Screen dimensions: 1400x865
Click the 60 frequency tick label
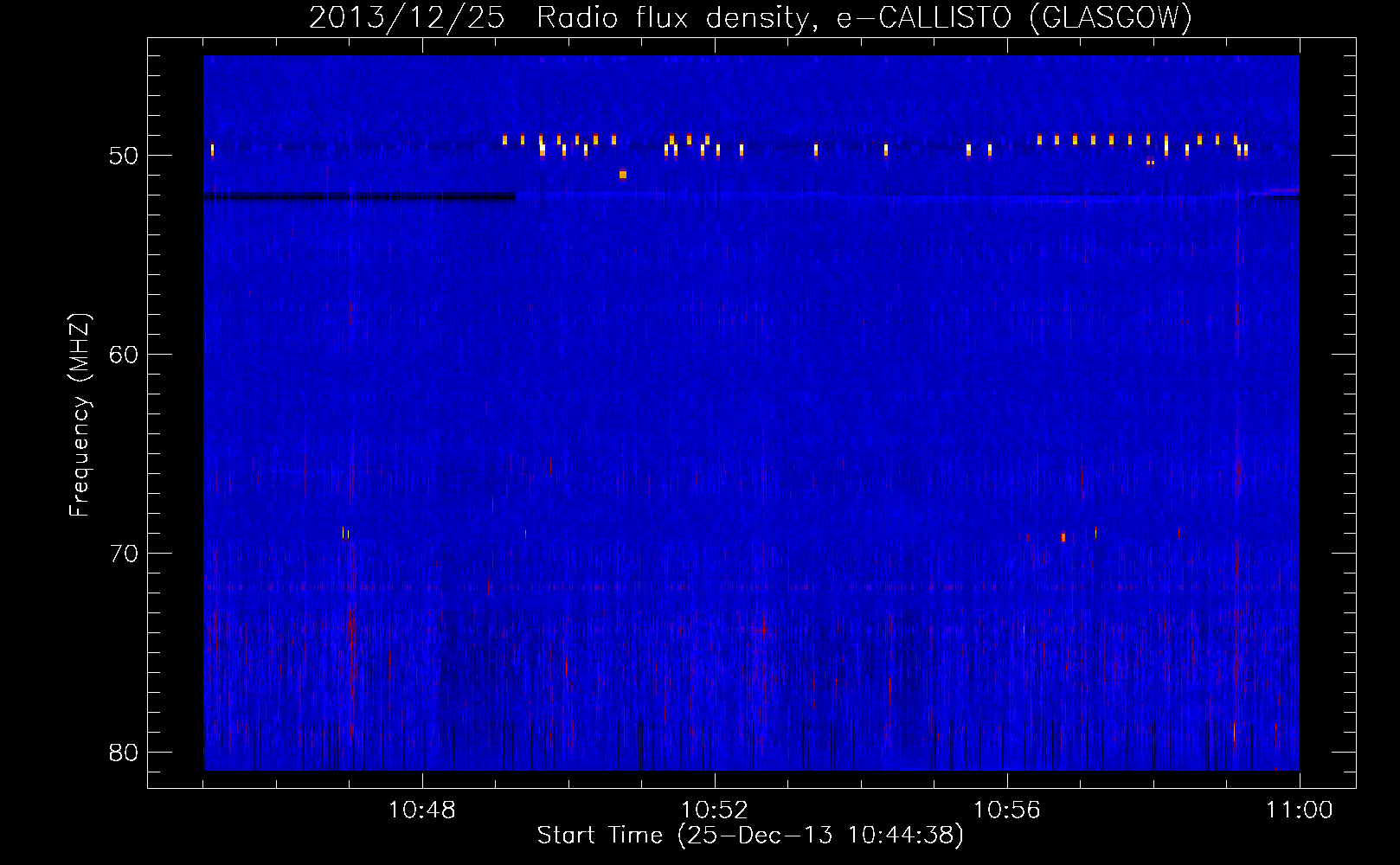pos(125,355)
